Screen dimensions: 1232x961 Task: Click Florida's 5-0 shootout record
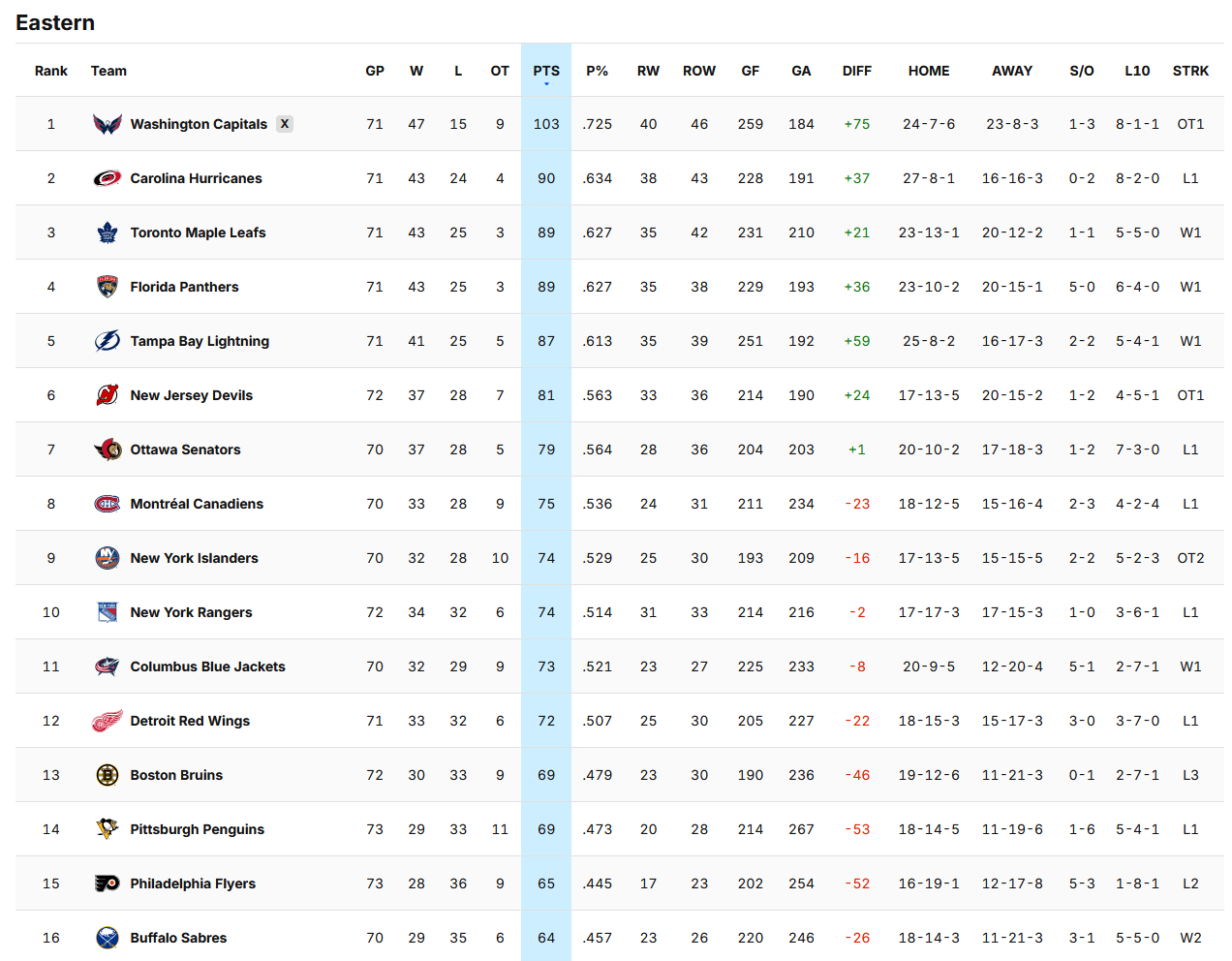tap(1082, 287)
